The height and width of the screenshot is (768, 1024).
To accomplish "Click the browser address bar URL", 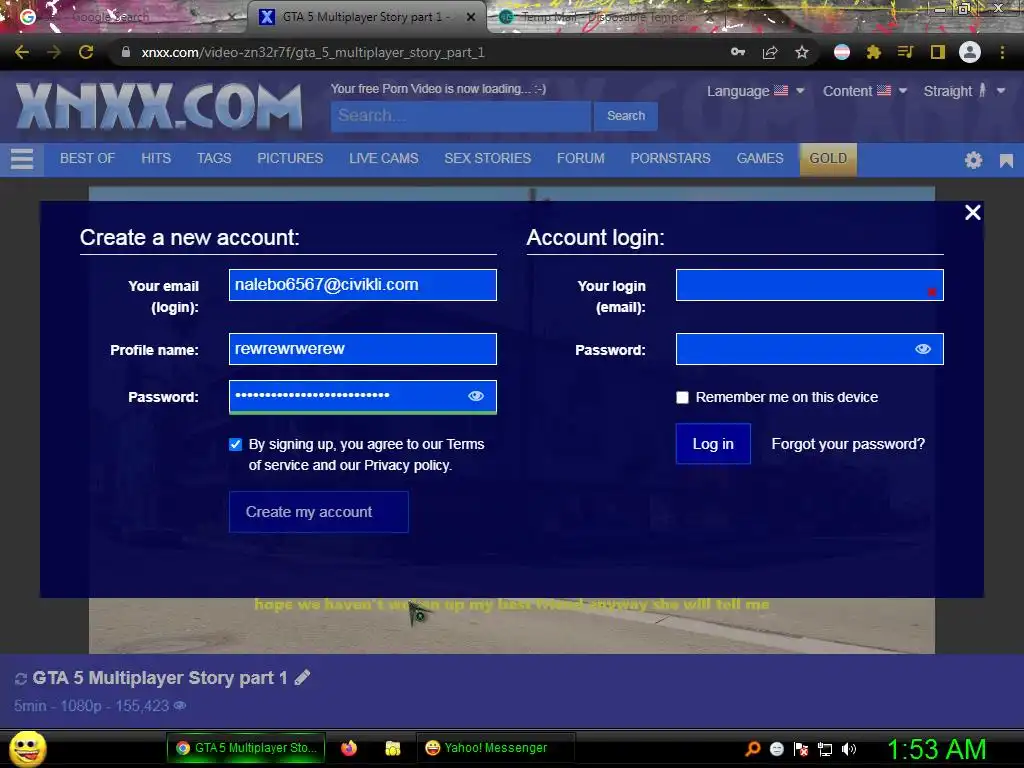I will (x=313, y=52).
